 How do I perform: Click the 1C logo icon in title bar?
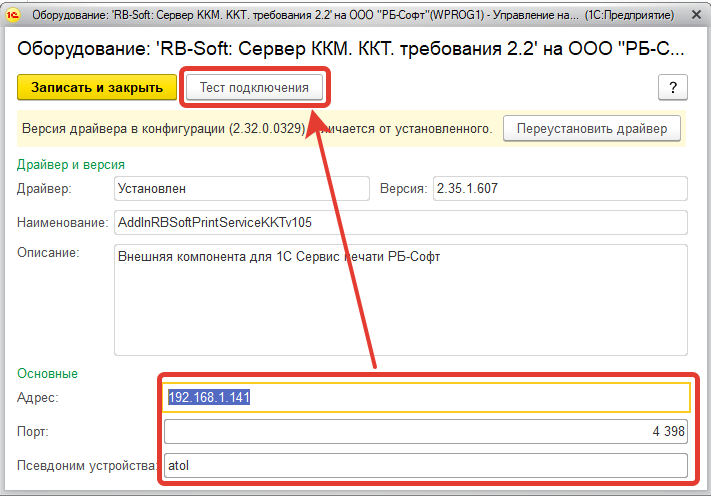click(x=13, y=15)
